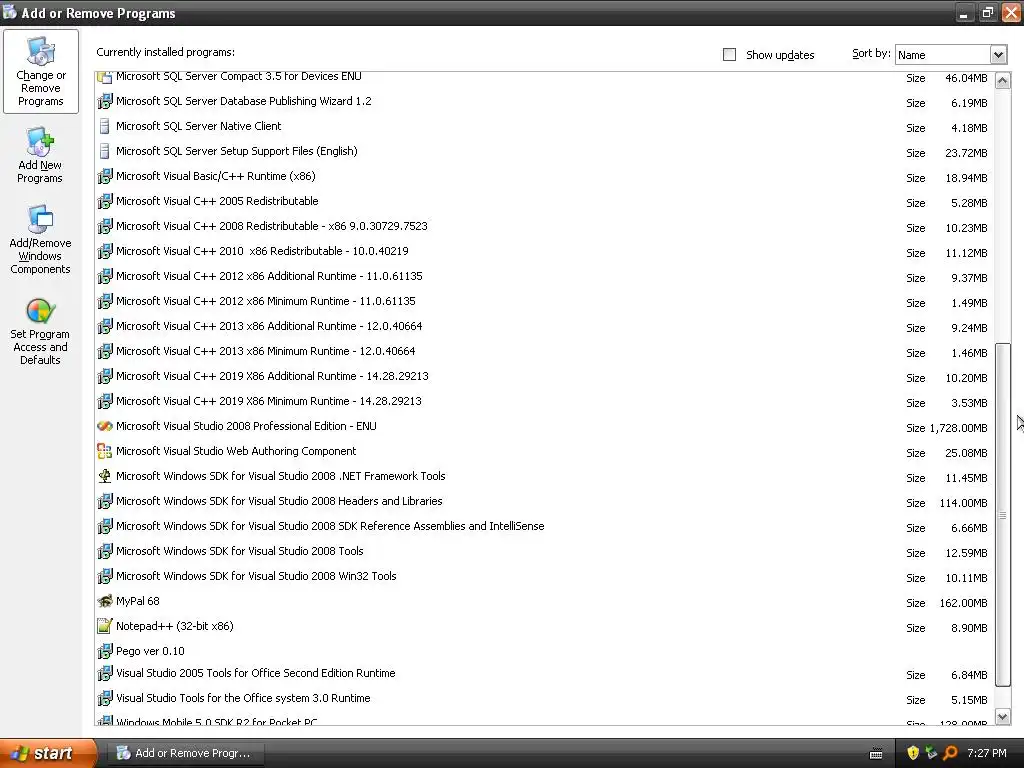Click icon of Visual C++ 2012 Additional Runtime
Screen dimensions: 1024x768
pos(104,276)
